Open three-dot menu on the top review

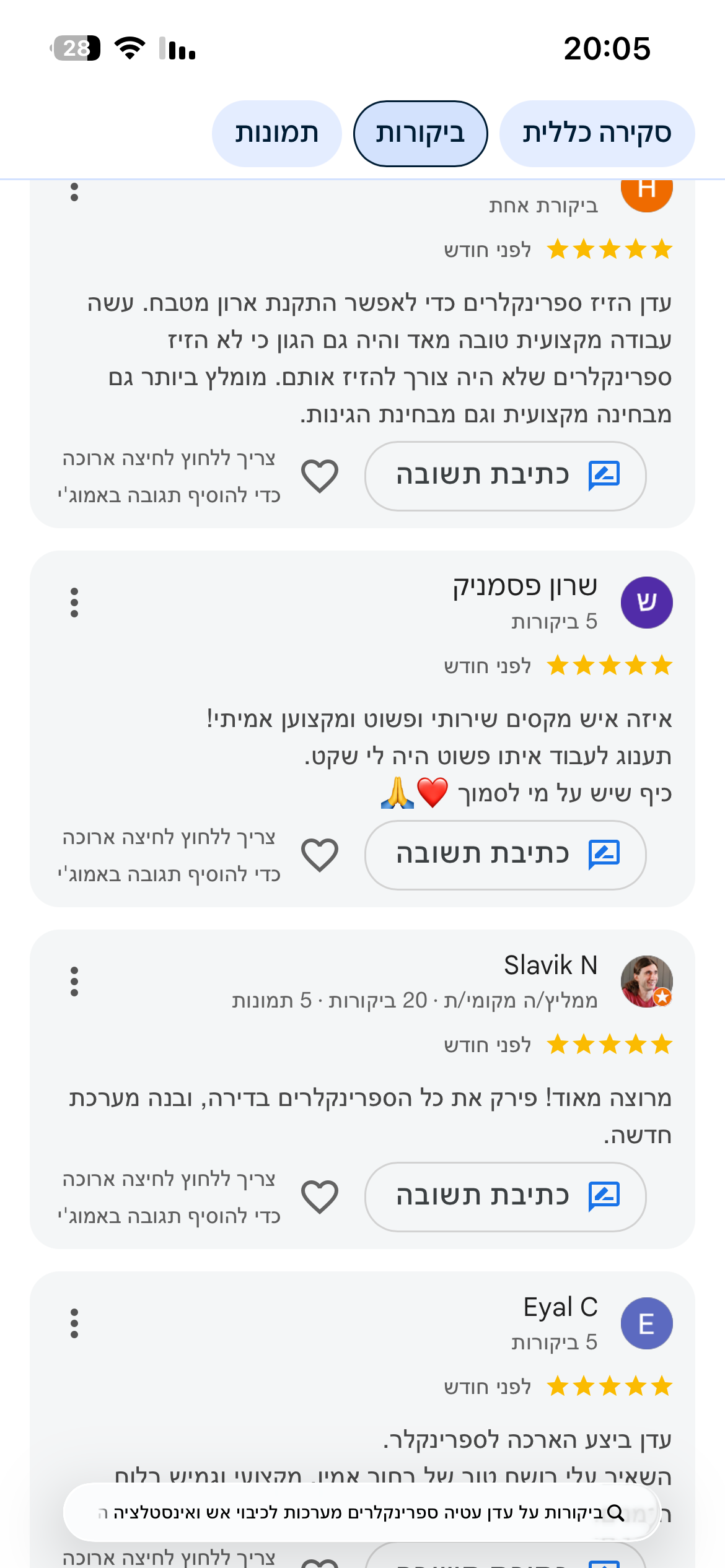(74, 191)
